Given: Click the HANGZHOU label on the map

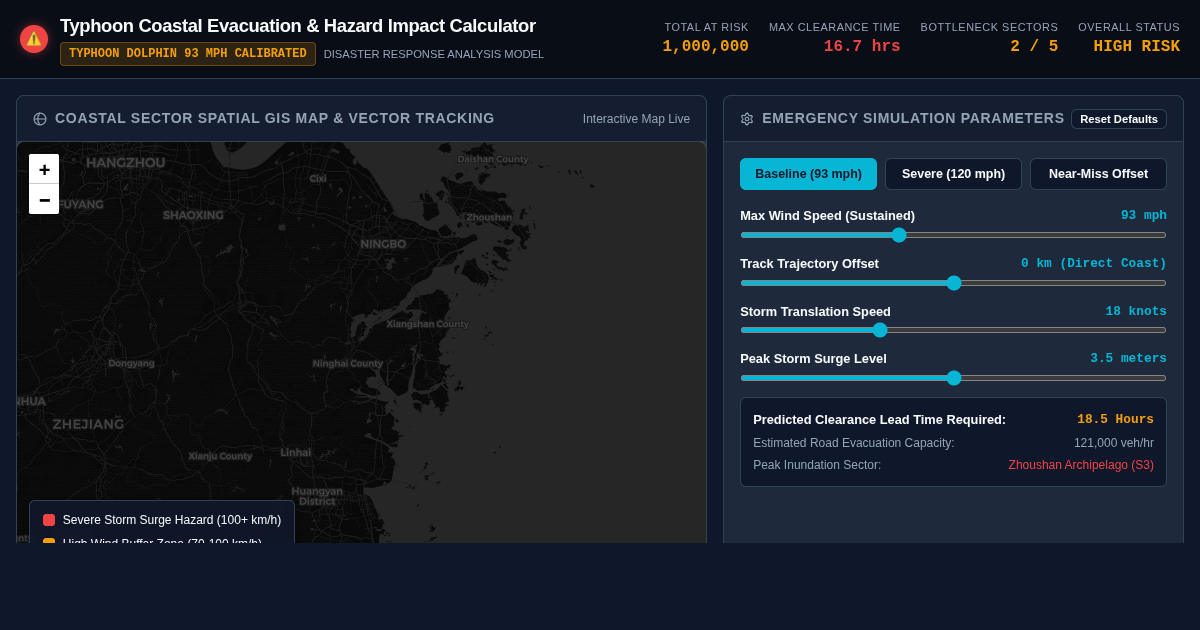Looking at the screenshot, I should 125,163.
